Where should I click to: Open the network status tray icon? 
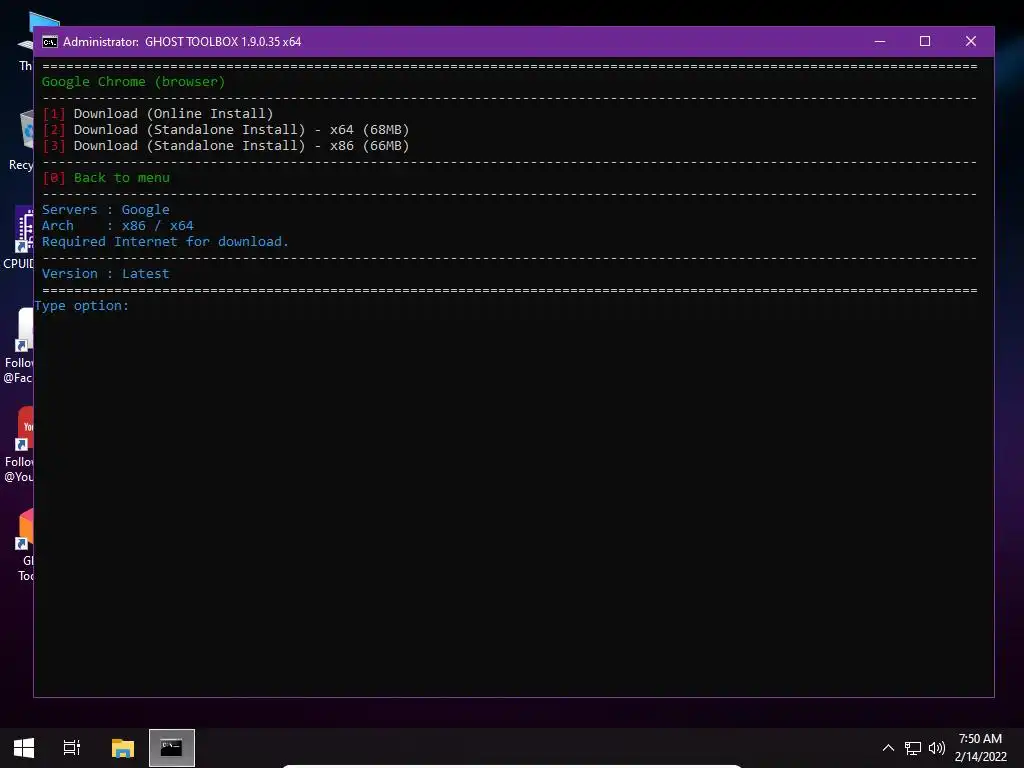pos(912,748)
